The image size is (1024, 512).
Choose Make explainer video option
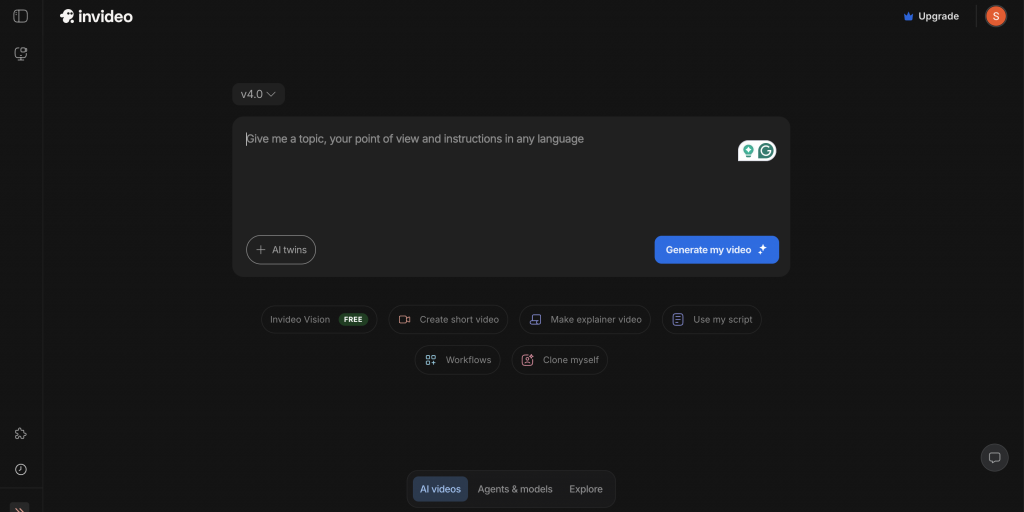tap(584, 319)
